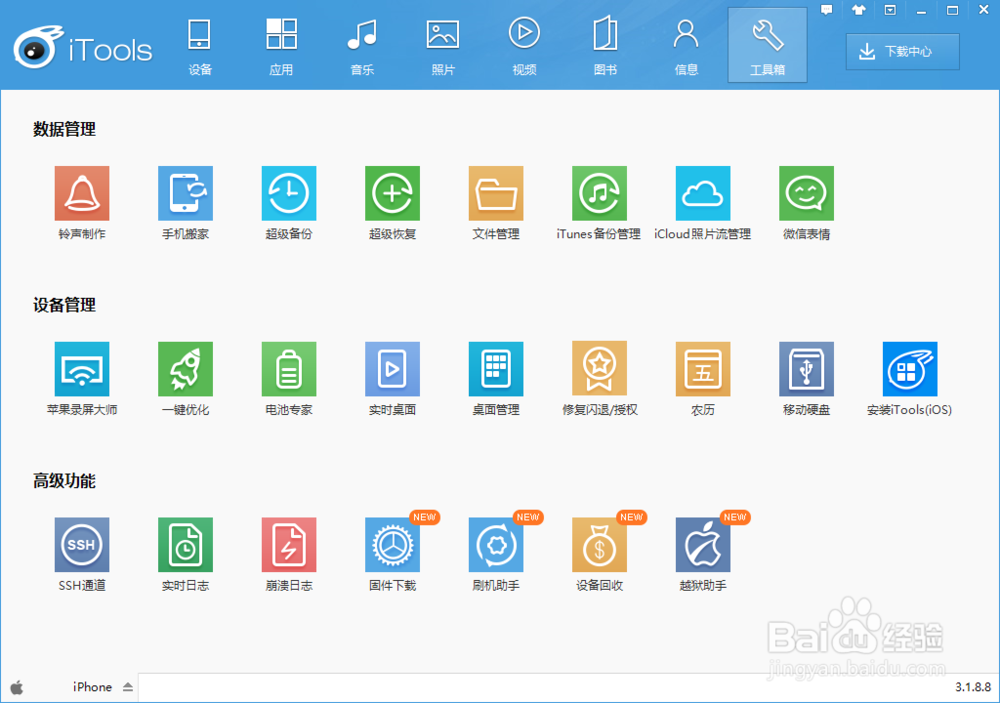Switch to the 音乐 music tab
Screen dimensions: 1000x703
[x=362, y=46]
